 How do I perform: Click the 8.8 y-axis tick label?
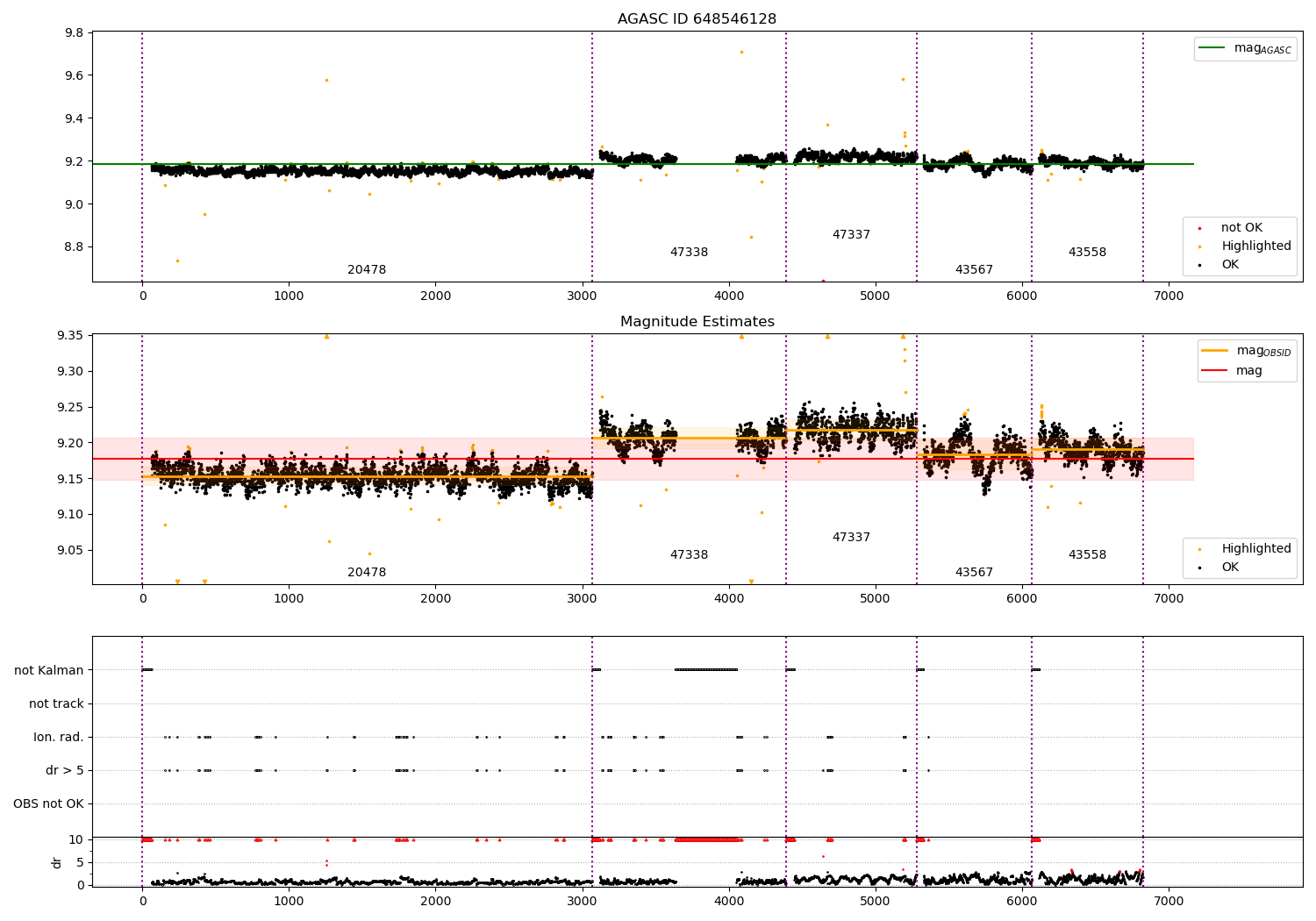[x=75, y=247]
